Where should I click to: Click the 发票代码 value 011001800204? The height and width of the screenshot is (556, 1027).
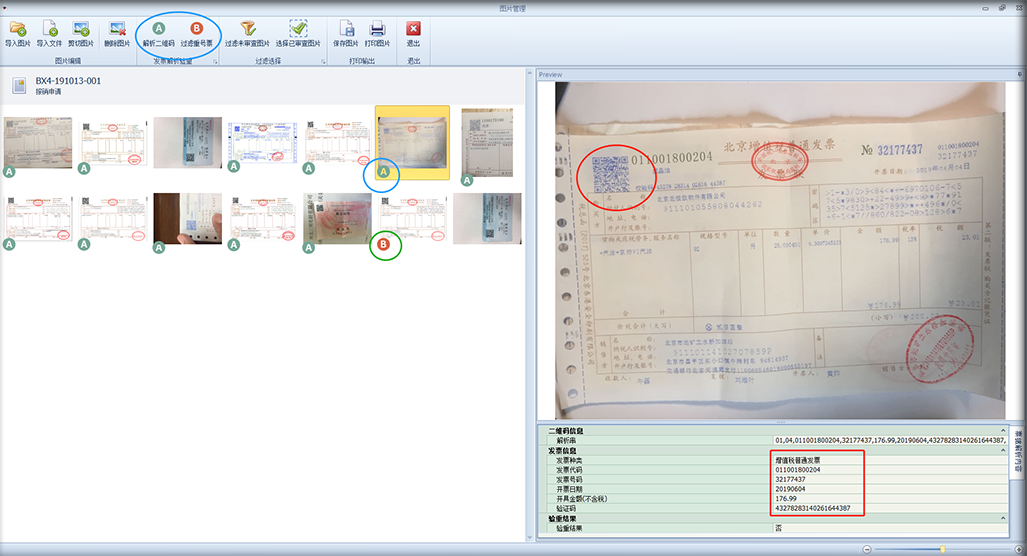point(798,470)
